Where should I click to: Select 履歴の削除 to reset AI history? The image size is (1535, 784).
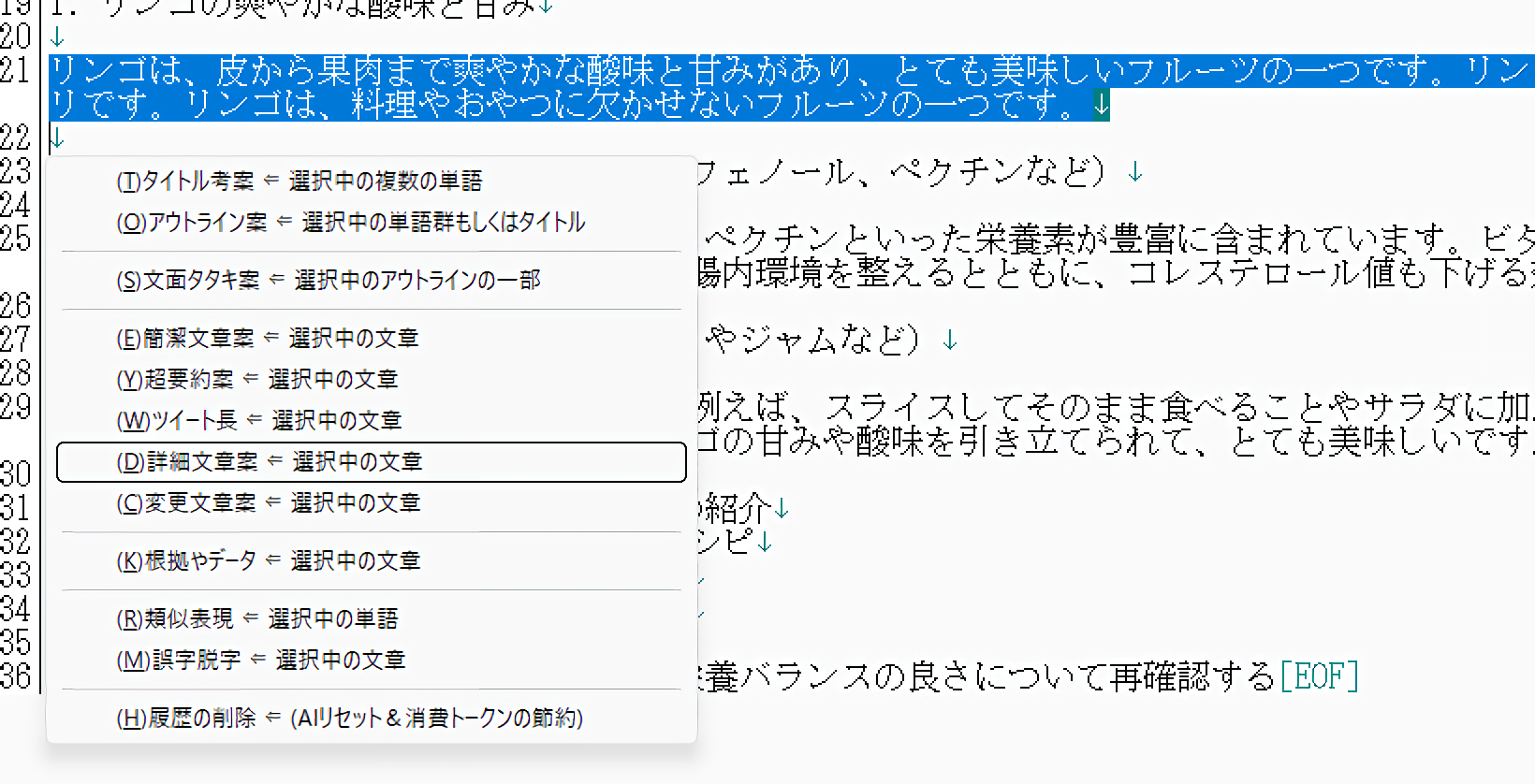point(348,718)
